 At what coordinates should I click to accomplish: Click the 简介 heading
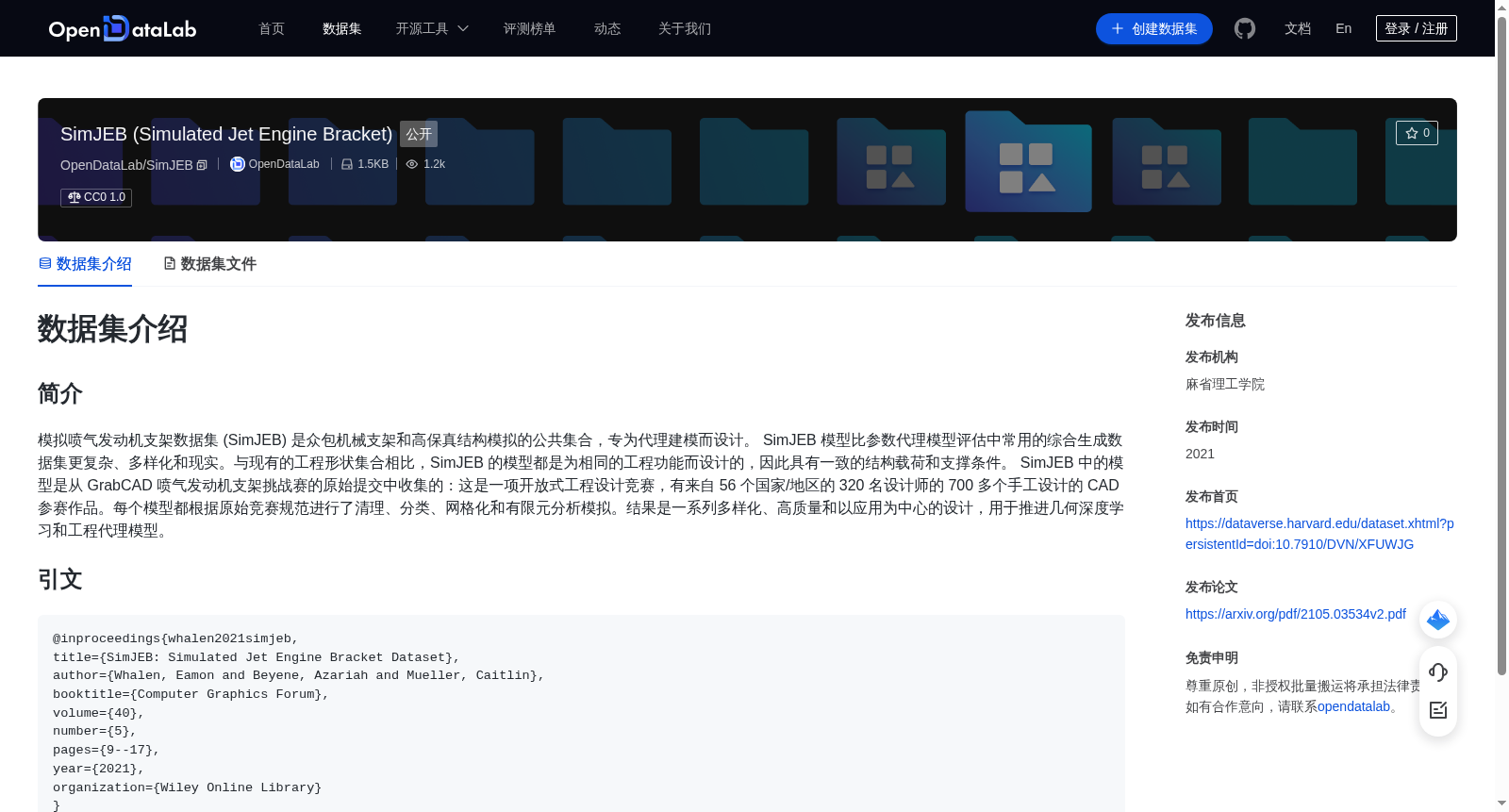click(60, 393)
